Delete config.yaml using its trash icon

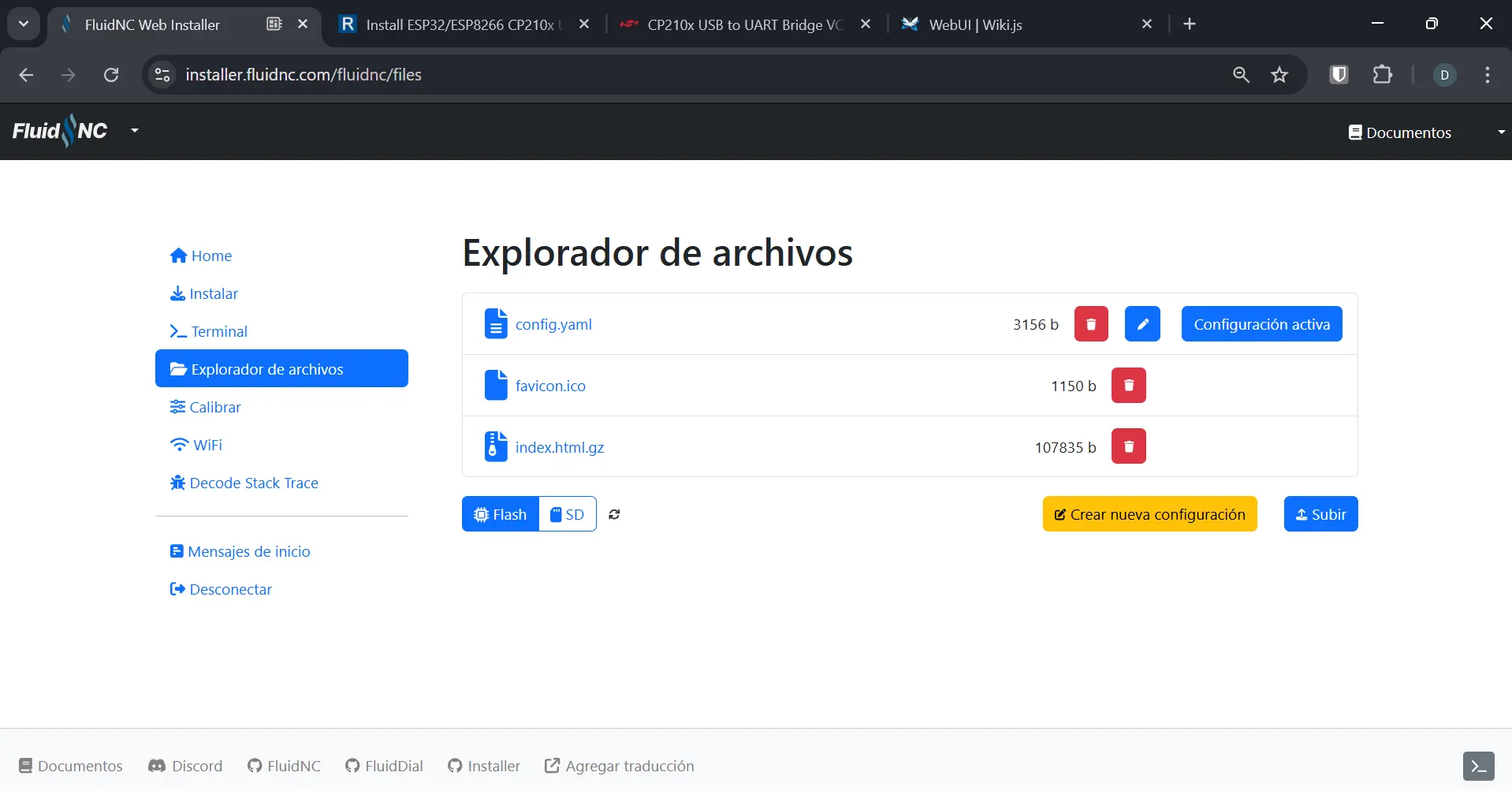[x=1090, y=323]
